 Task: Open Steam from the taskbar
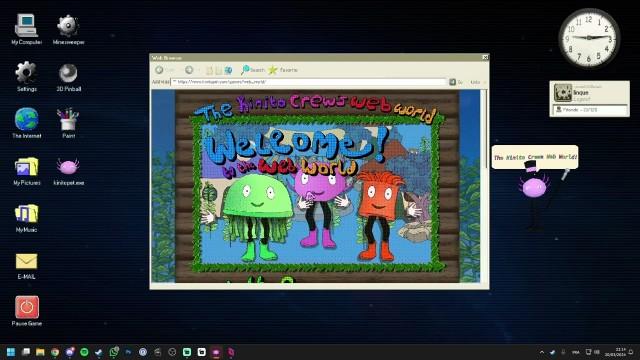[x=99, y=352]
